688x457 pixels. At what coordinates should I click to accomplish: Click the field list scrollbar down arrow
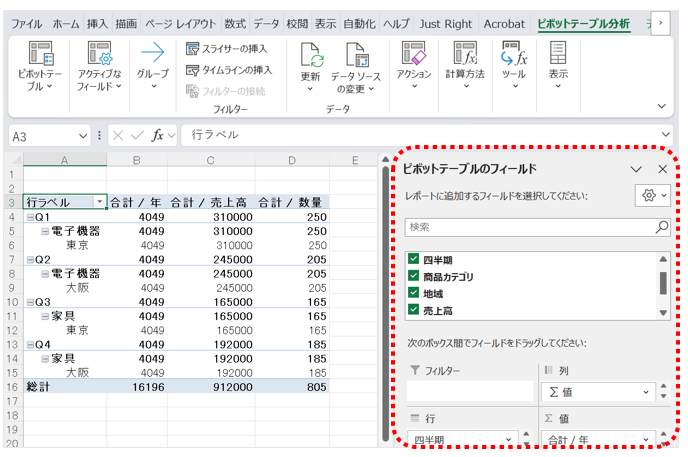pos(663,313)
